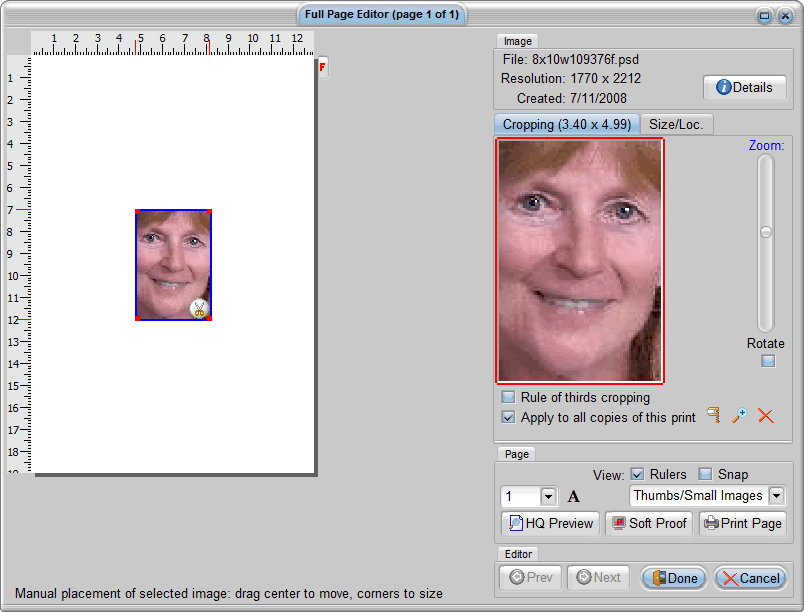Switch to the Size/Loc. tab
Screen dimensions: 804x612
(676, 125)
